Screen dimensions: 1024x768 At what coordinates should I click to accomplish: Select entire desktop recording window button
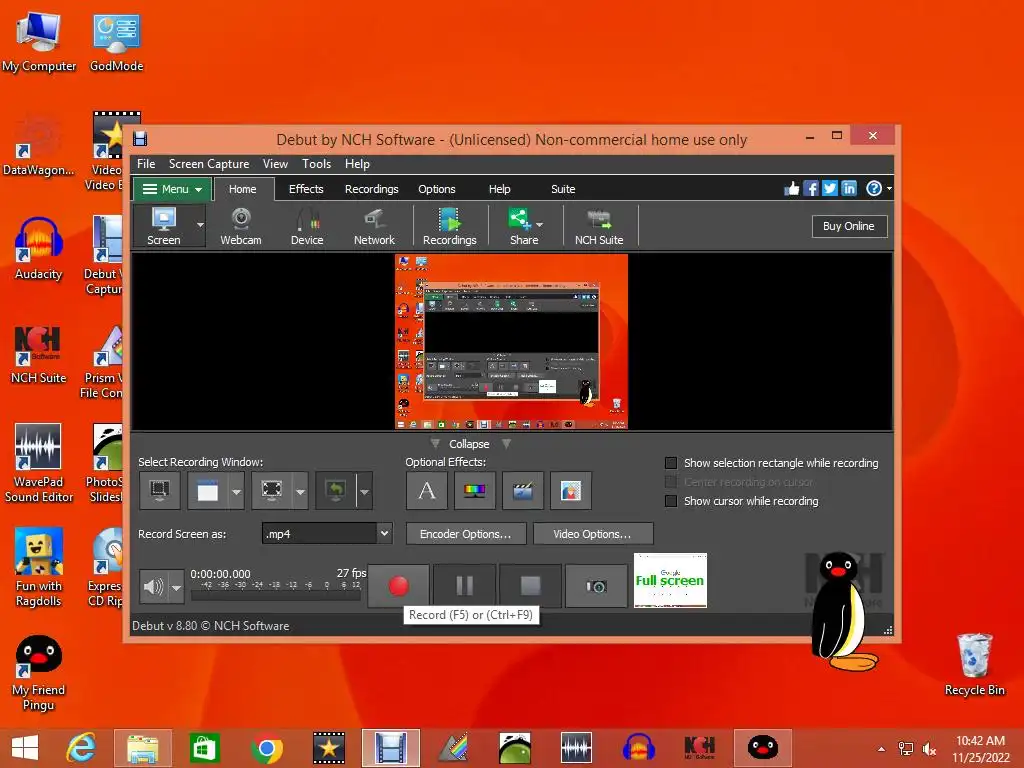(159, 490)
